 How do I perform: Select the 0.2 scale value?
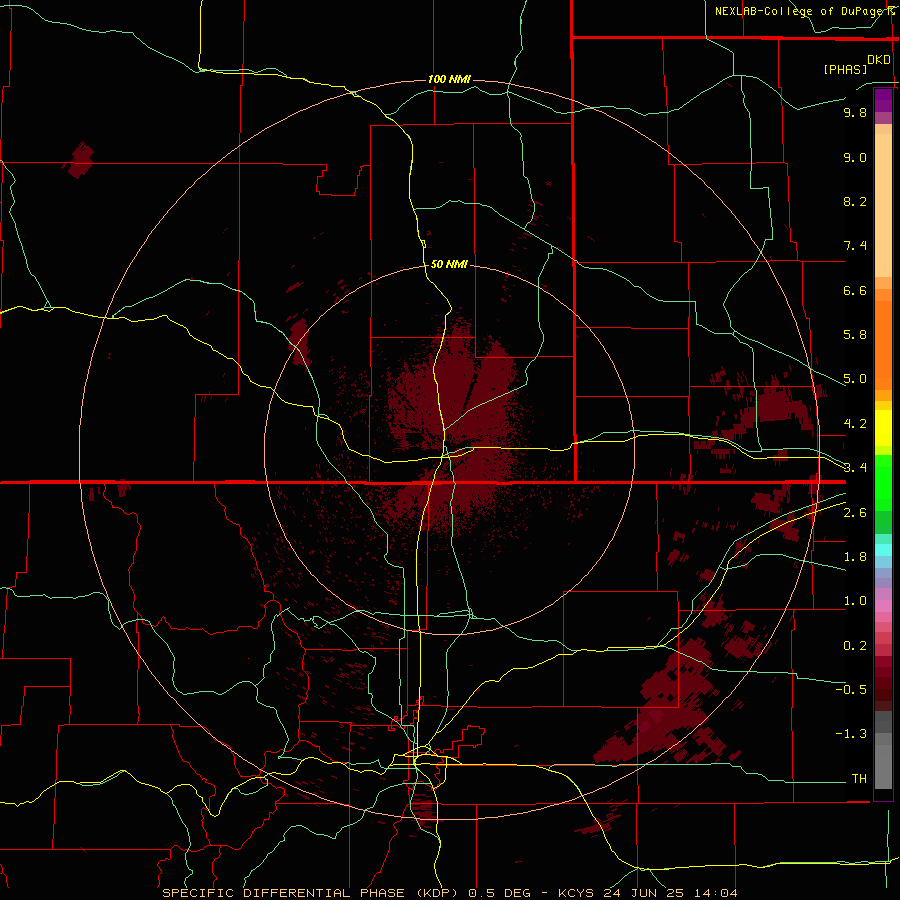pyautogui.click(x=855, y=646)
